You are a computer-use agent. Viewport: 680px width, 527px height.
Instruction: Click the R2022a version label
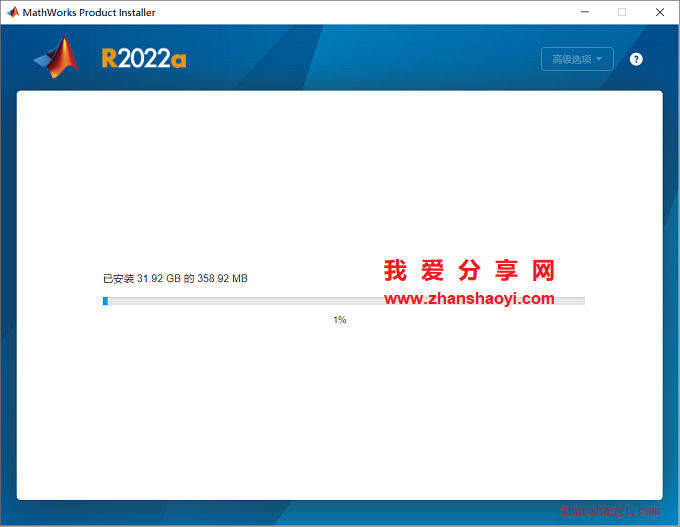tap(144, 58)
